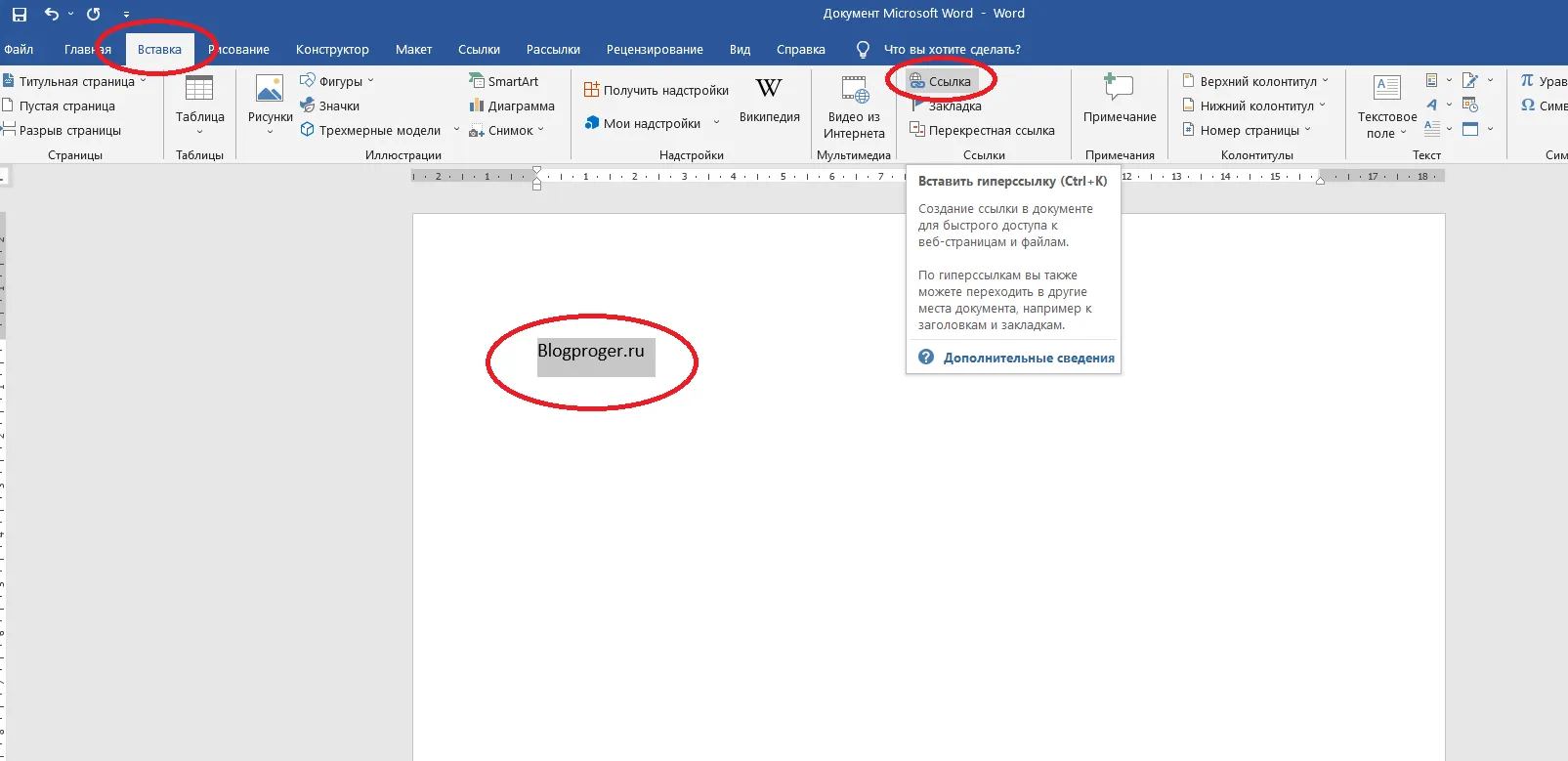1568x761 pixels.
Task: Click the first-line indent marker on ruler
Action: click(x=536, y=171)
